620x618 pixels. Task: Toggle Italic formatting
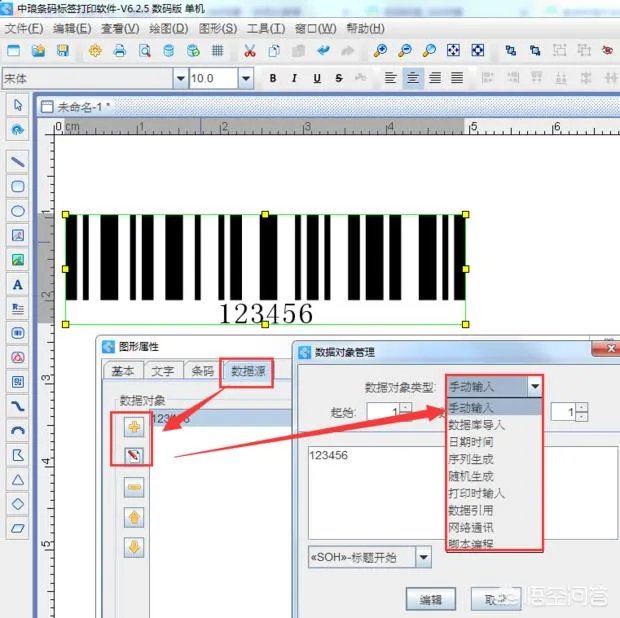click(295, 78)
